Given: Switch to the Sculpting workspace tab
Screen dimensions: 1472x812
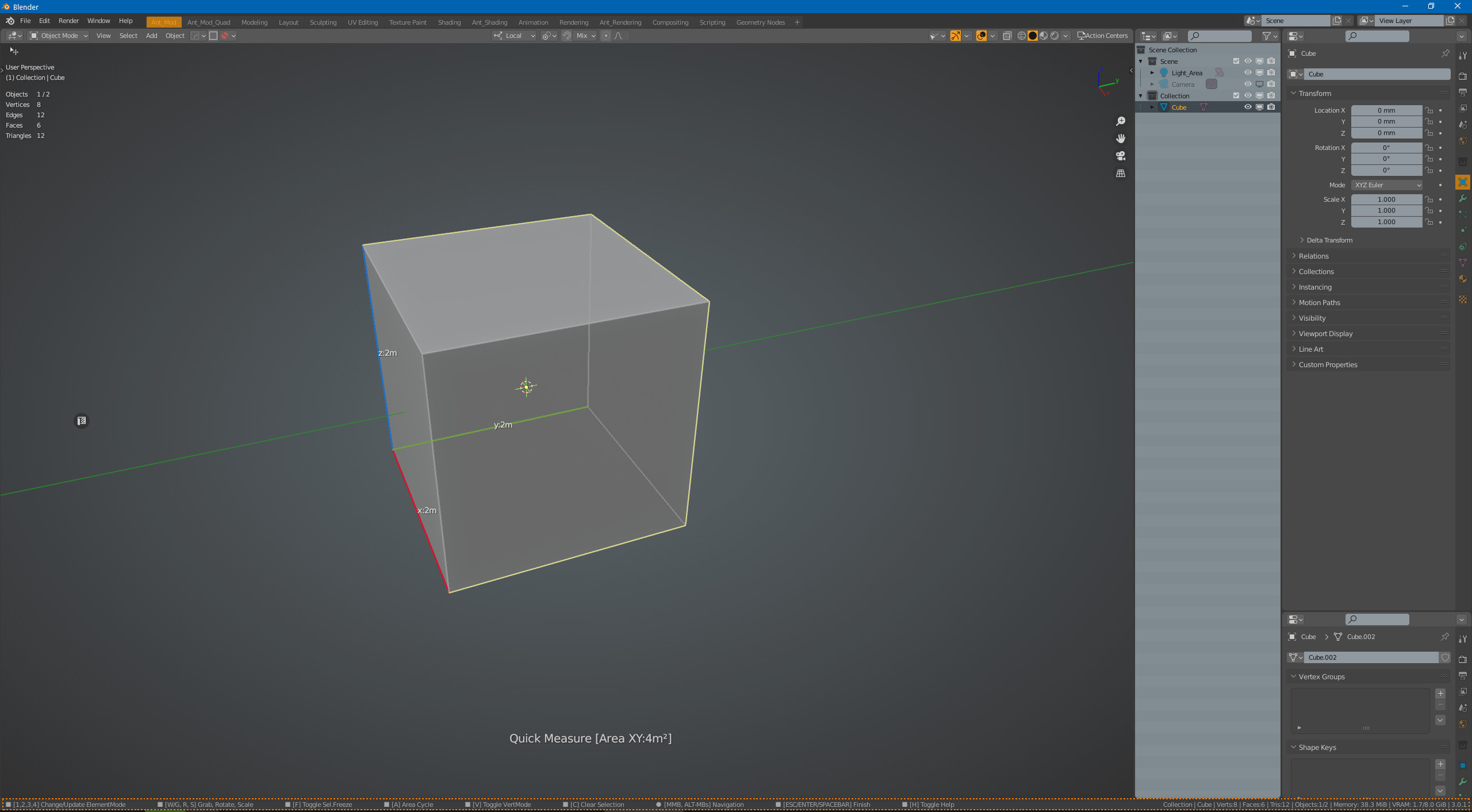Looking at the screenshot, I should pyautogui.click(x=323, y=22).
